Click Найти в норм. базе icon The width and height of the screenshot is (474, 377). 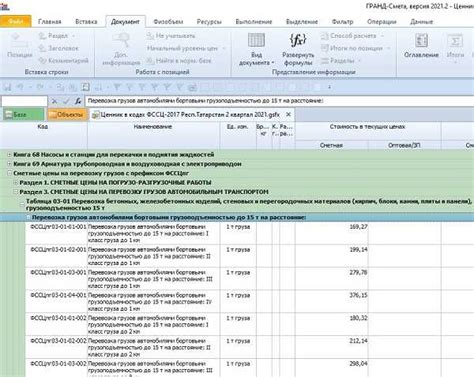coord(150,61)
